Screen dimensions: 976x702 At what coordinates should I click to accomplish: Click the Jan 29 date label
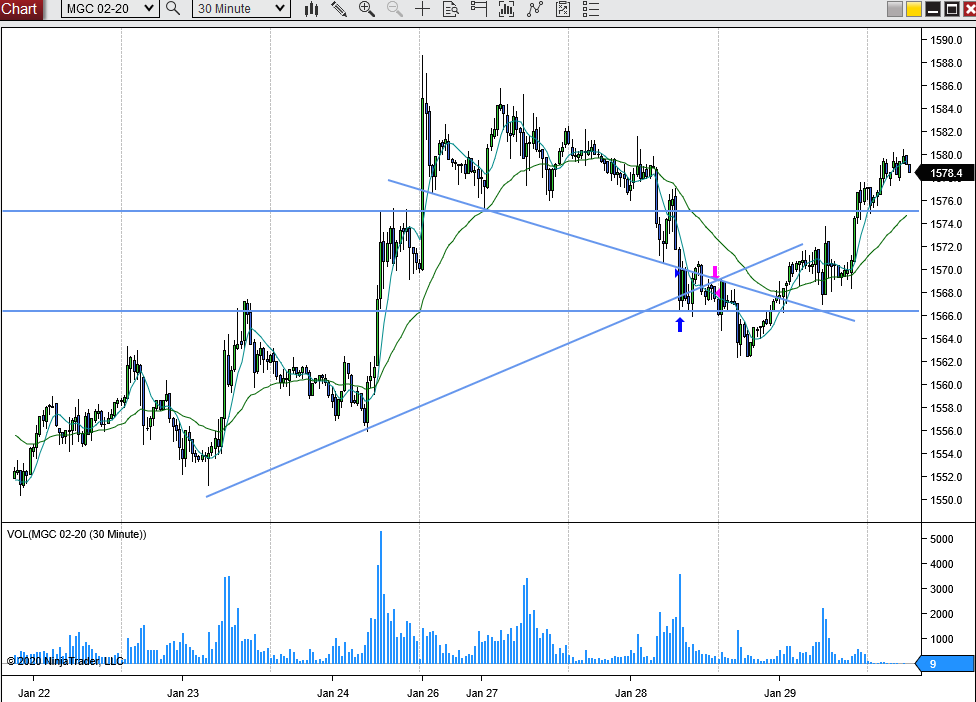tap(779, 693)
